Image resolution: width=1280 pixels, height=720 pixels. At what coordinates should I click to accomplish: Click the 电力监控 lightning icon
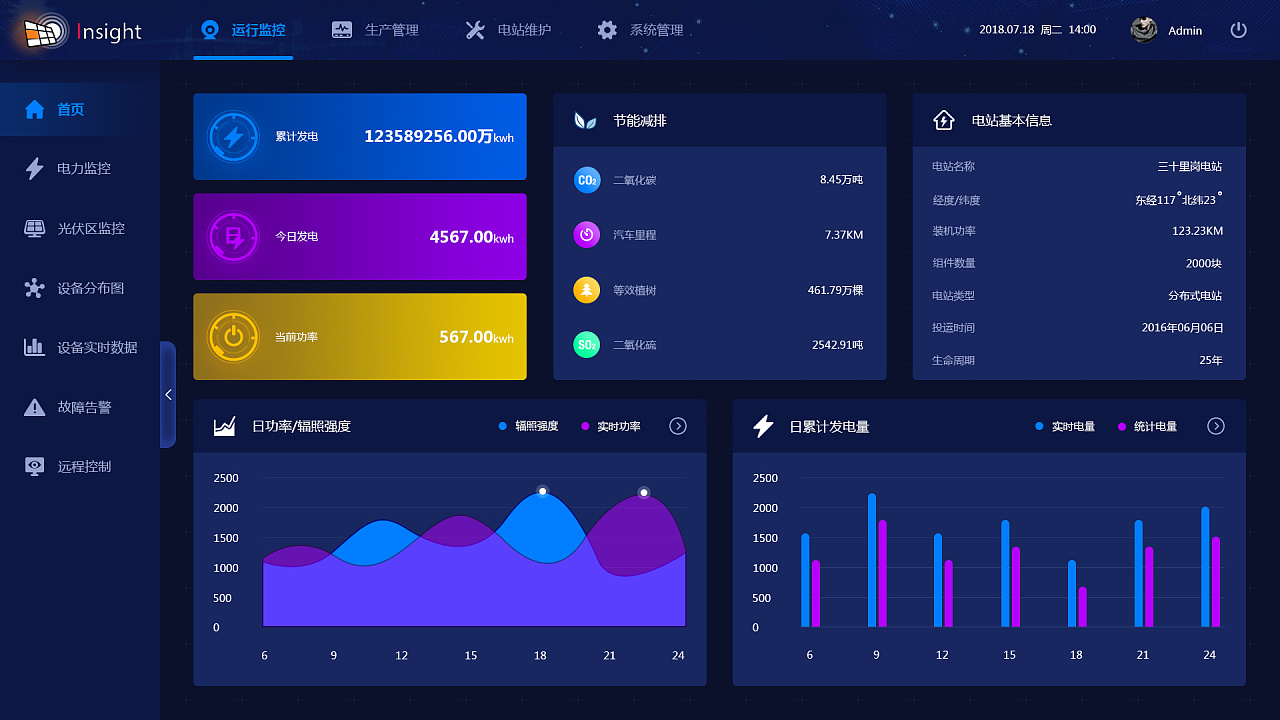coord(35,168)
